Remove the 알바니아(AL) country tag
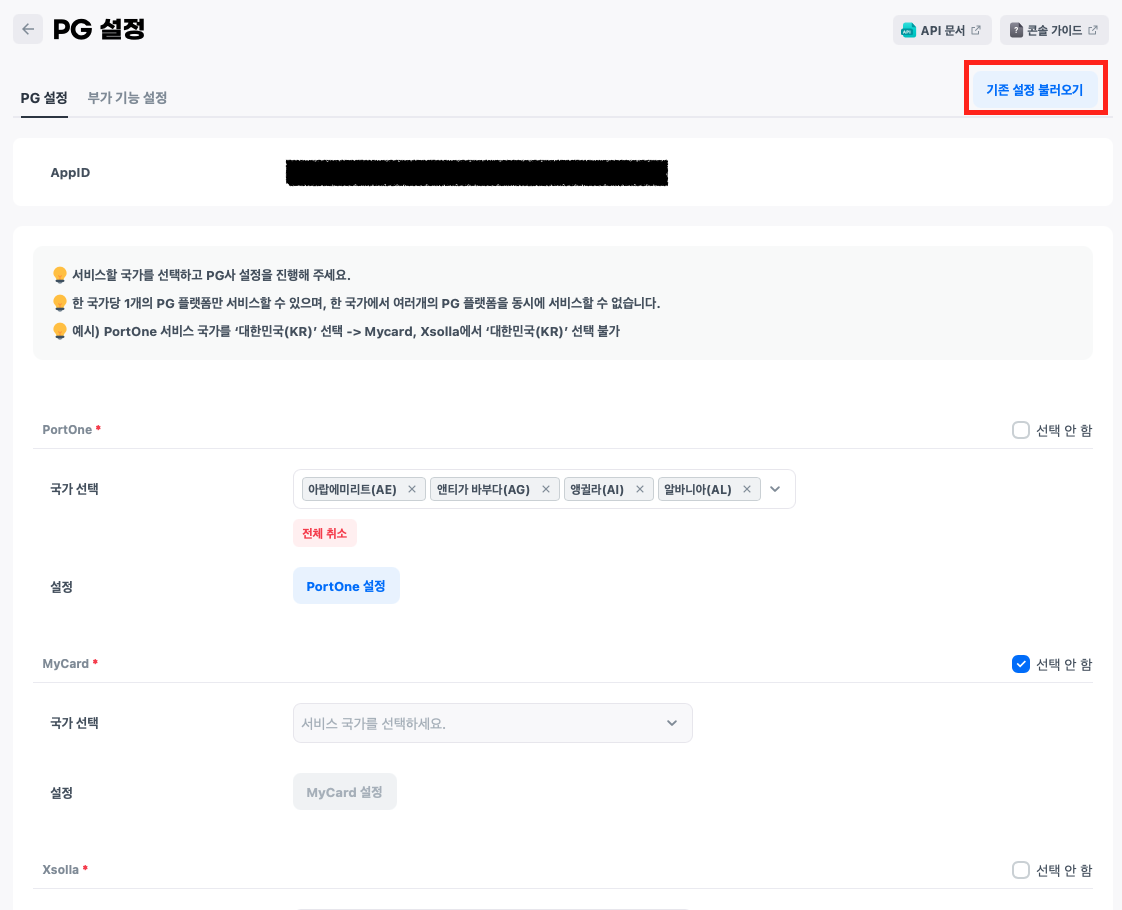 click(x=746, y=489)
